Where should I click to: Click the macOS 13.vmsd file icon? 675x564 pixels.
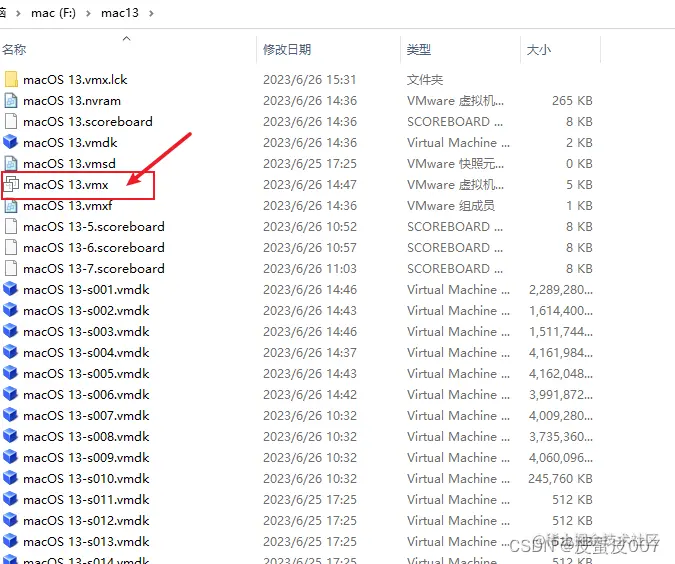coord(11,164)
